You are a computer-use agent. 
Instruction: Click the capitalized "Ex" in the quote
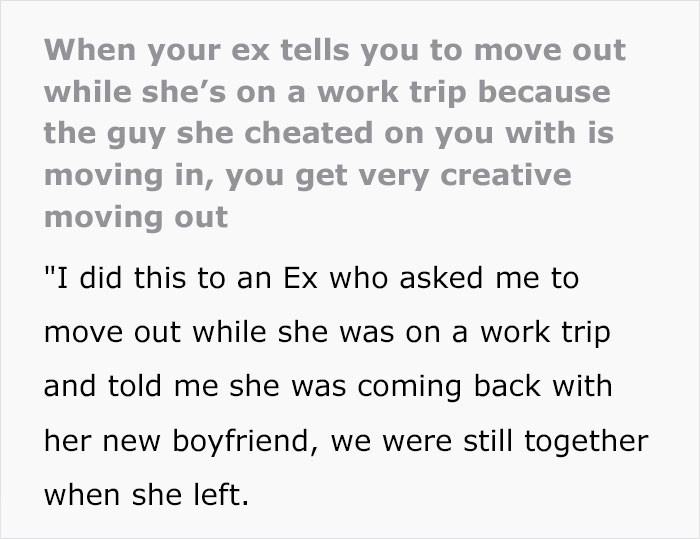pyautogui.click(x=297, y=278)
